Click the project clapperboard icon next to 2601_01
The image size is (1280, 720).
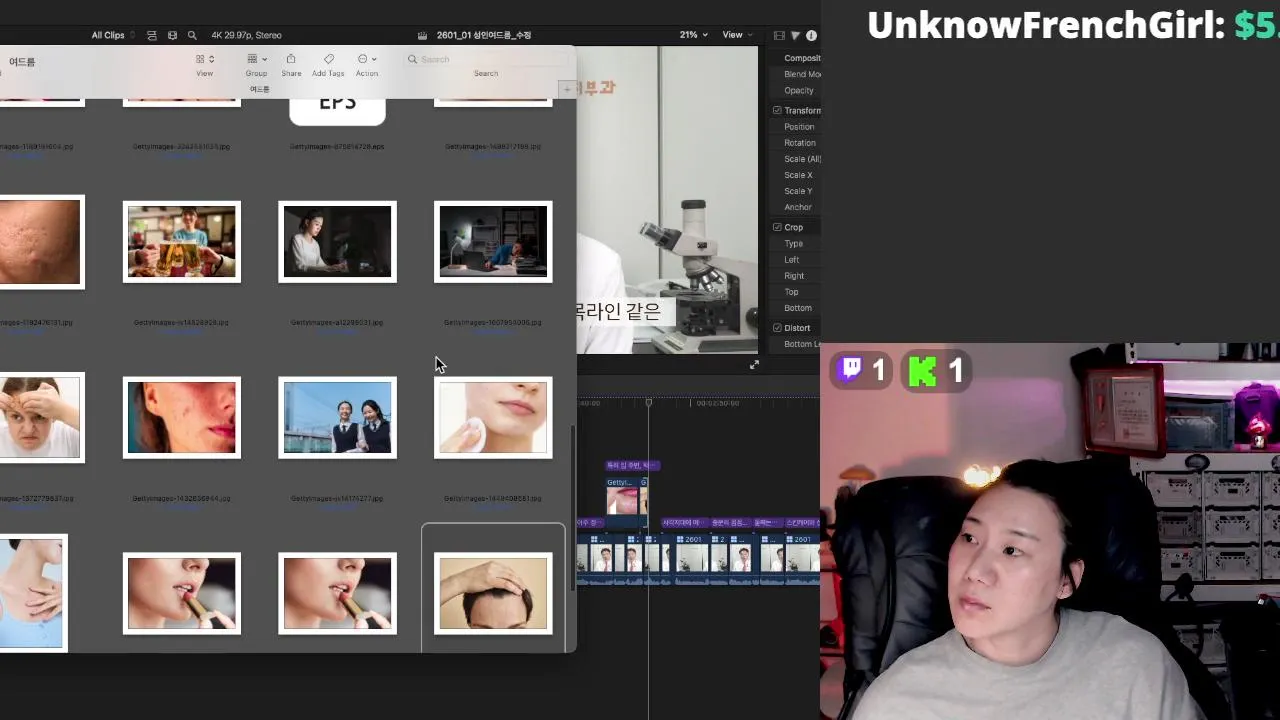(424, 35)
